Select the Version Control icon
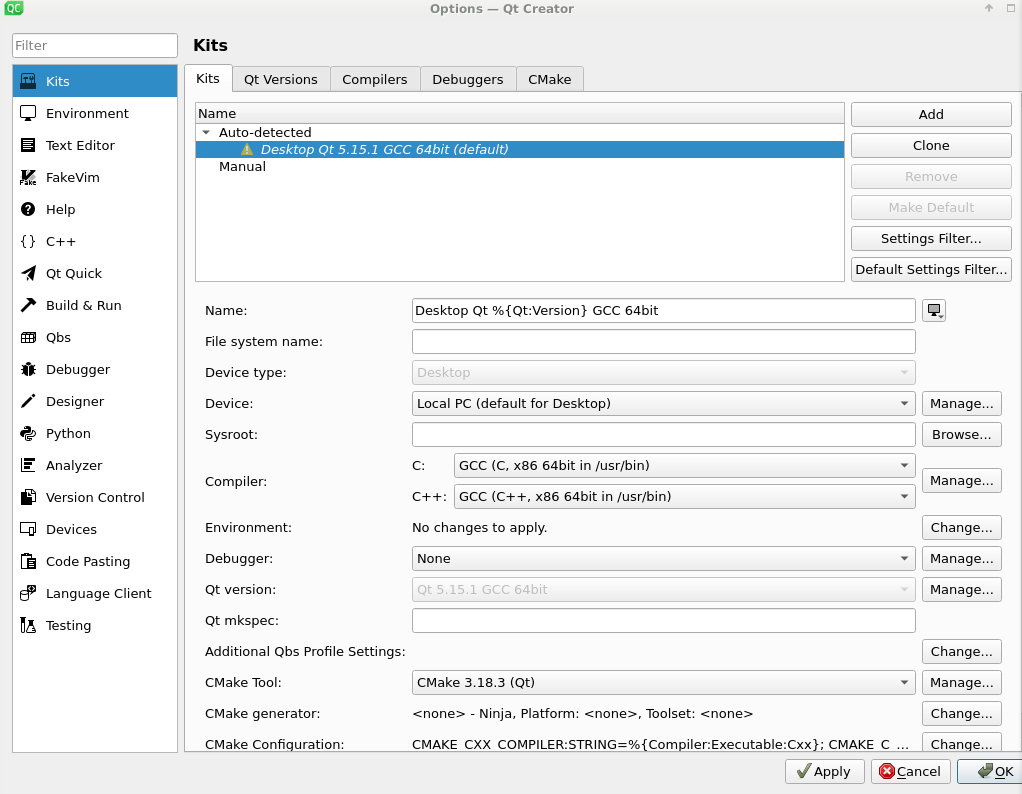1022x794 pixels. (28, 497)
